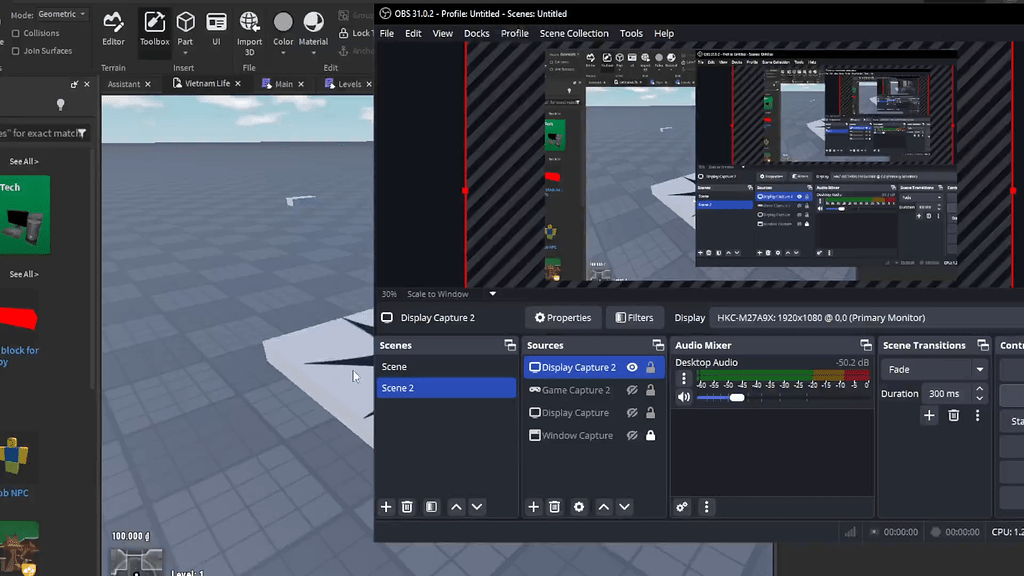The image size is (1024, 576).
Task: Add a scene transition
Action: pos(929,415)
